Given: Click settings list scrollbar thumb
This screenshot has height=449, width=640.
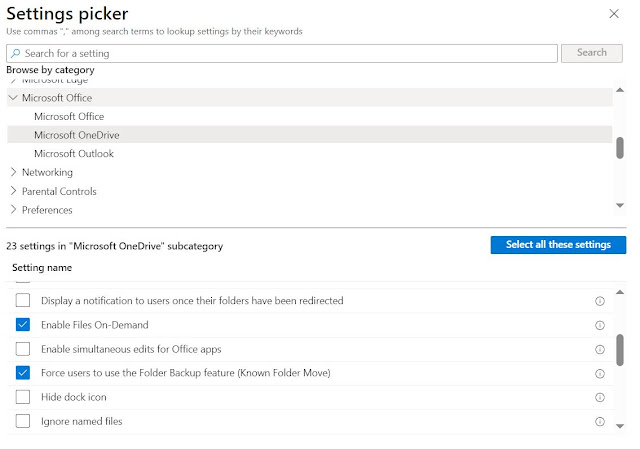Looking at the screenshot, I should (620, 350).
